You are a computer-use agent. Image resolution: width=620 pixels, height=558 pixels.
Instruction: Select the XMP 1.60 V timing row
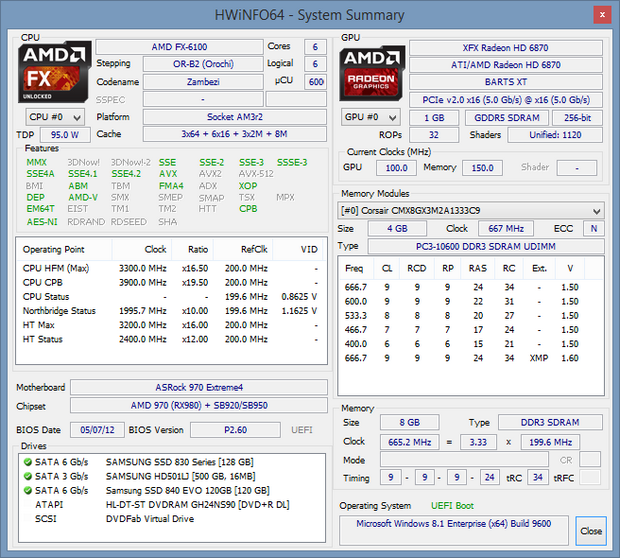[x=471, y=358]
